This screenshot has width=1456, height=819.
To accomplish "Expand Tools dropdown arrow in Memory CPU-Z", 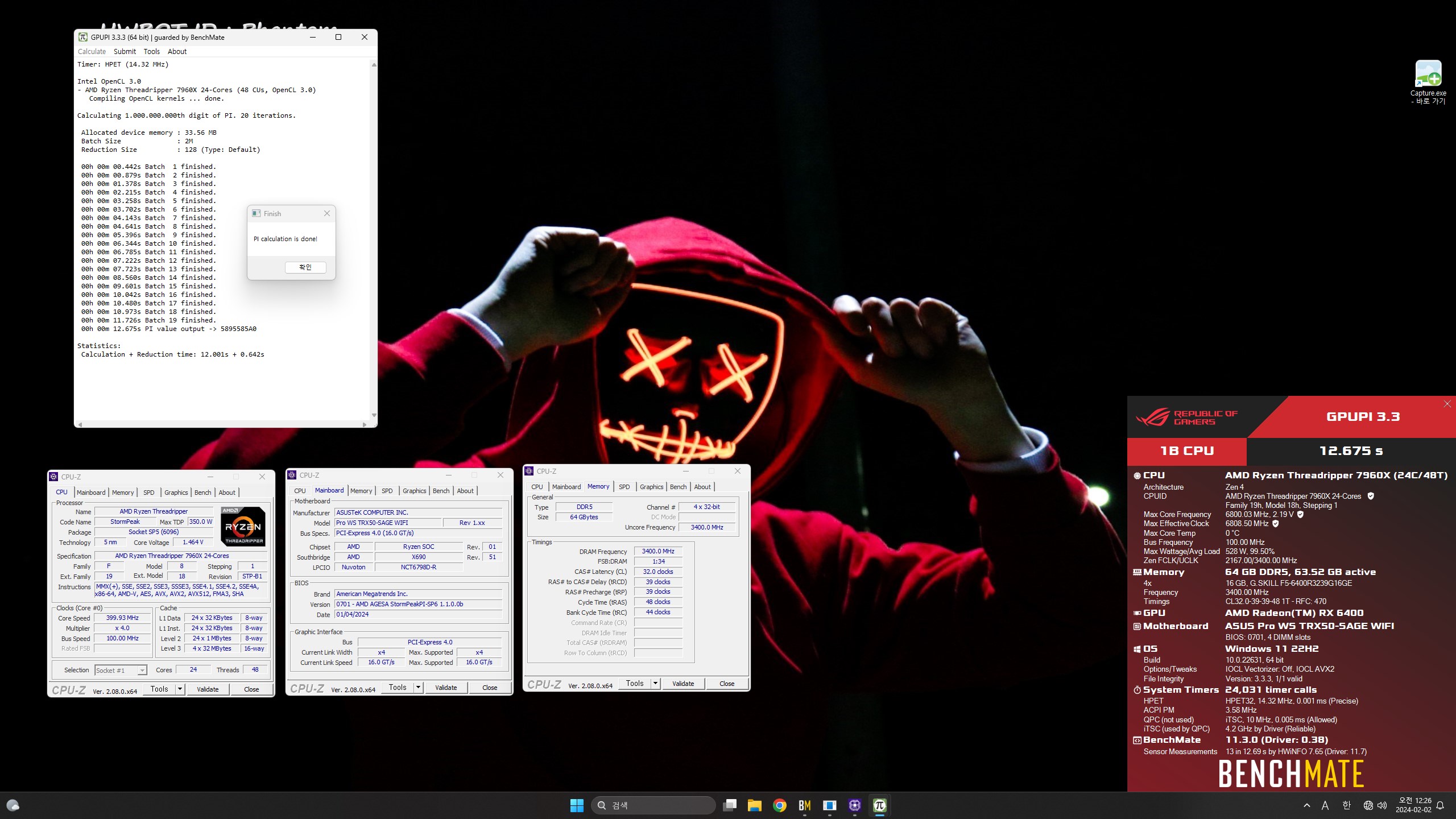I will (655, 684).
